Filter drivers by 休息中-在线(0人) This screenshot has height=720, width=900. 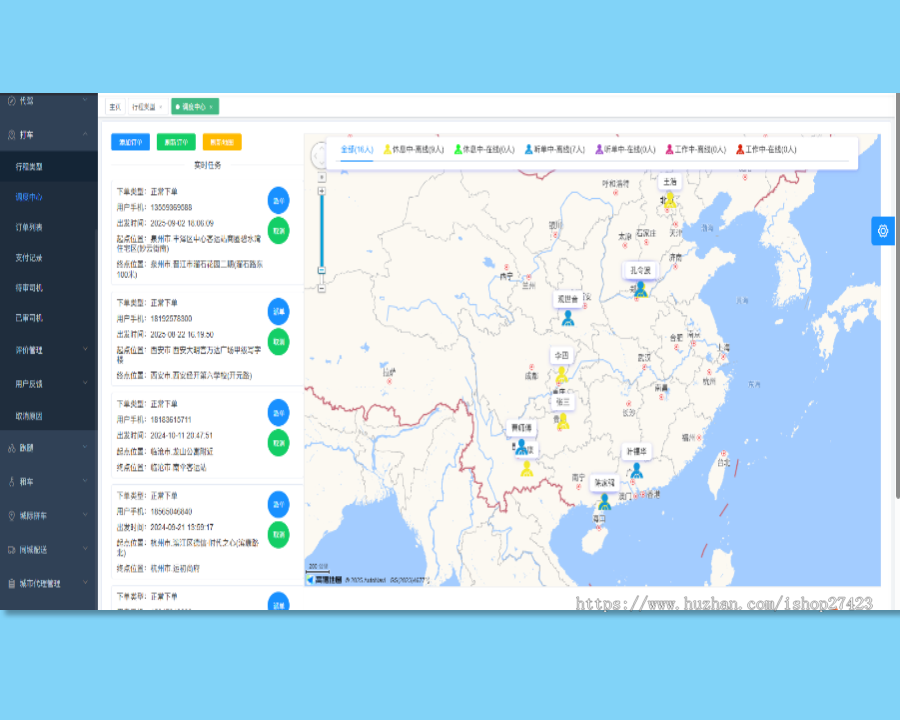[484, 149]
